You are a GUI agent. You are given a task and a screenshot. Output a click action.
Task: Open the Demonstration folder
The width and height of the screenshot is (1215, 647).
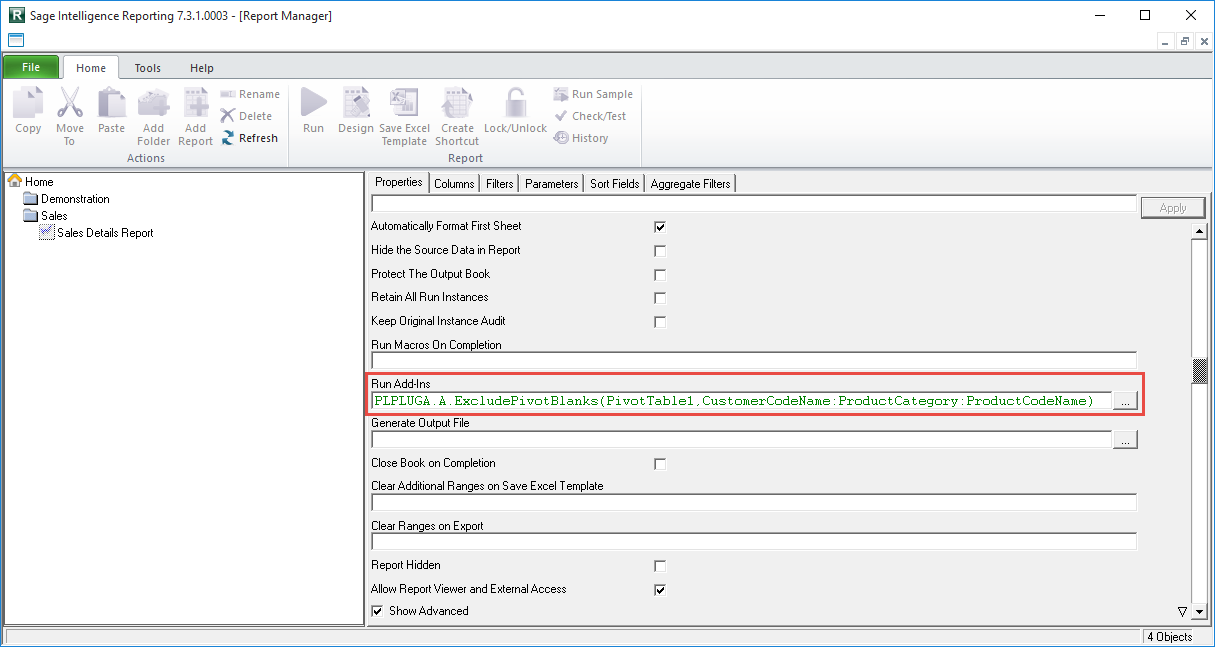66,199
